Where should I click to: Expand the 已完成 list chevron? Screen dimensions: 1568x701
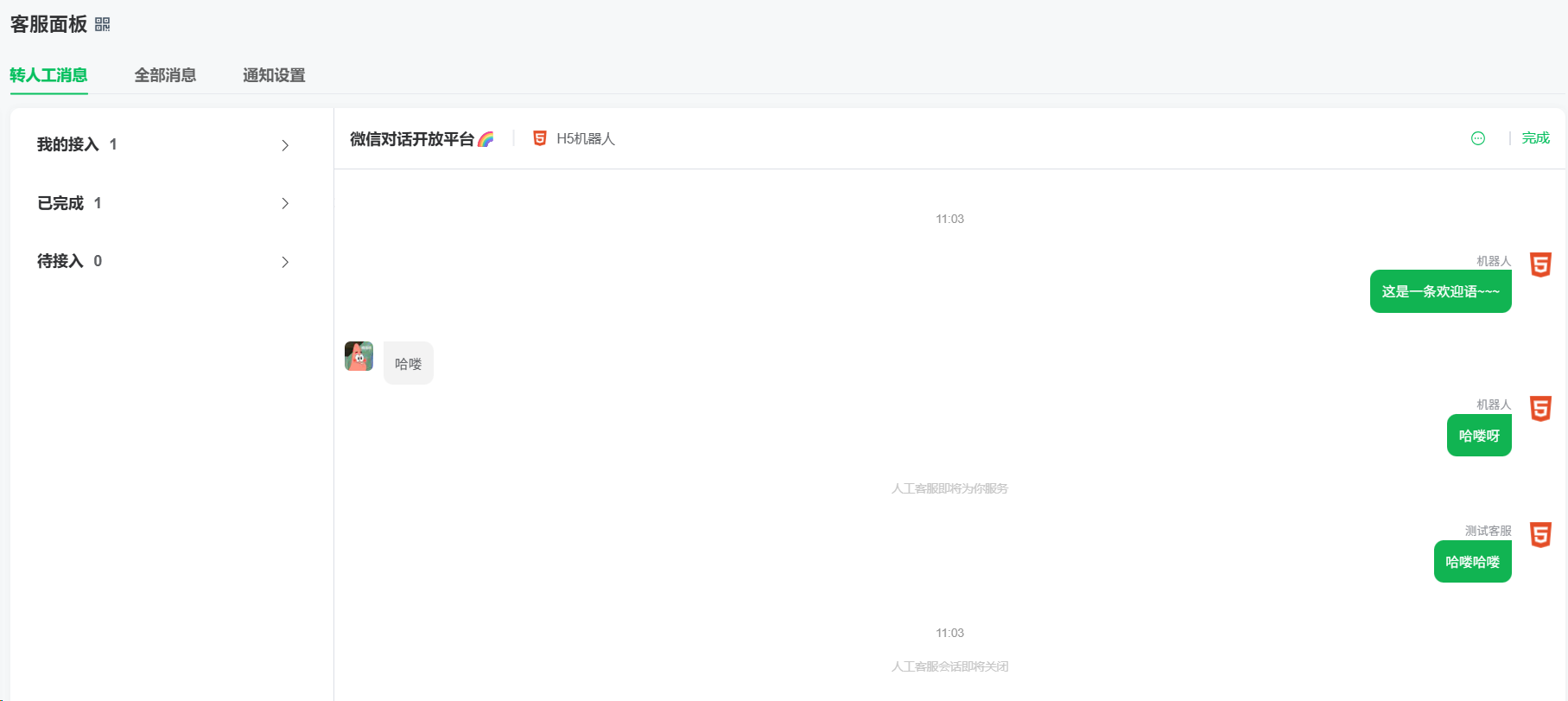tap(285, 203)
